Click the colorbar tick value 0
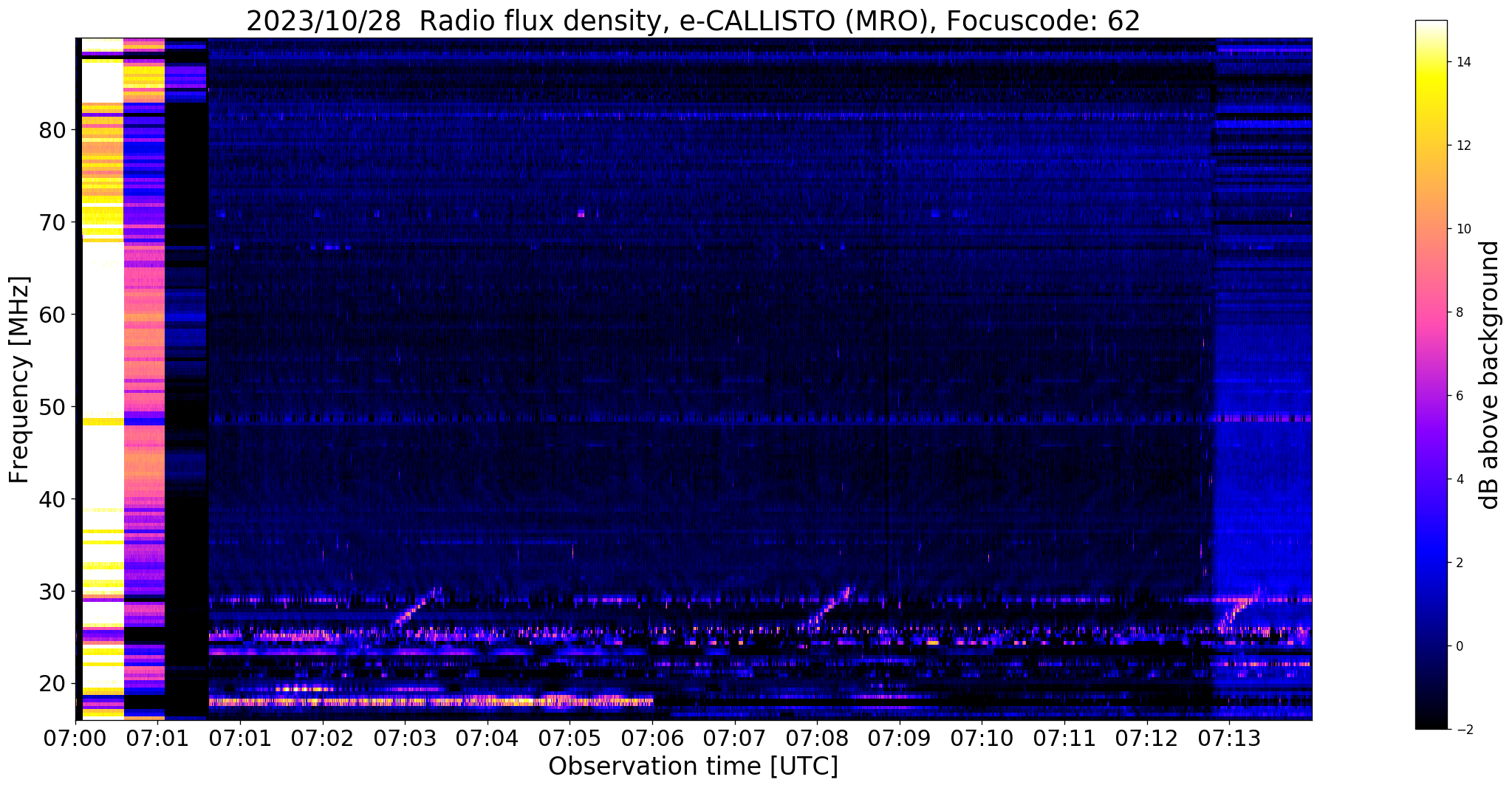This screenshot has width=1512, height=788. point(1459,646)
